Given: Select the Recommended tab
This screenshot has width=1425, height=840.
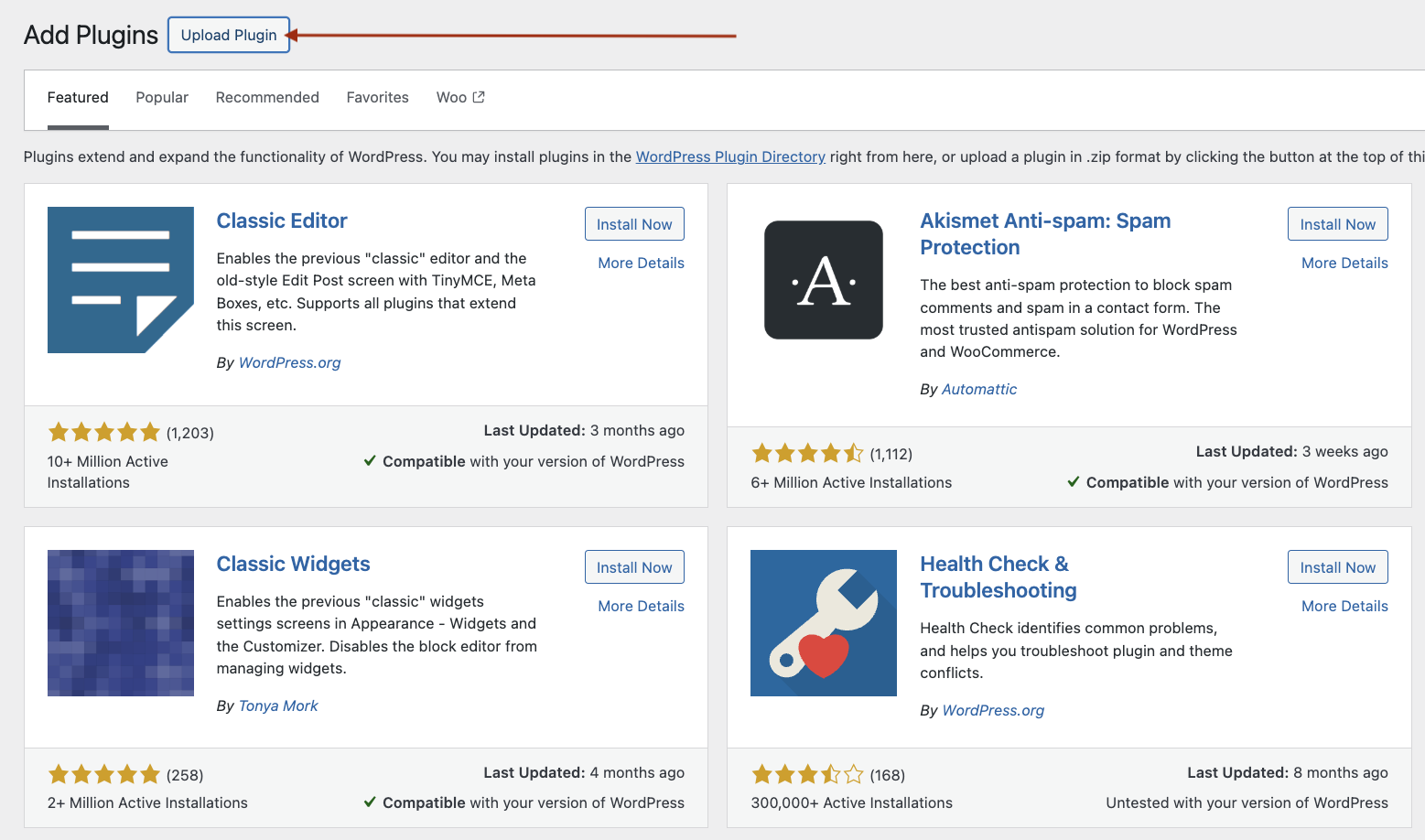Looking at the screenshot, I should [267, 97].
